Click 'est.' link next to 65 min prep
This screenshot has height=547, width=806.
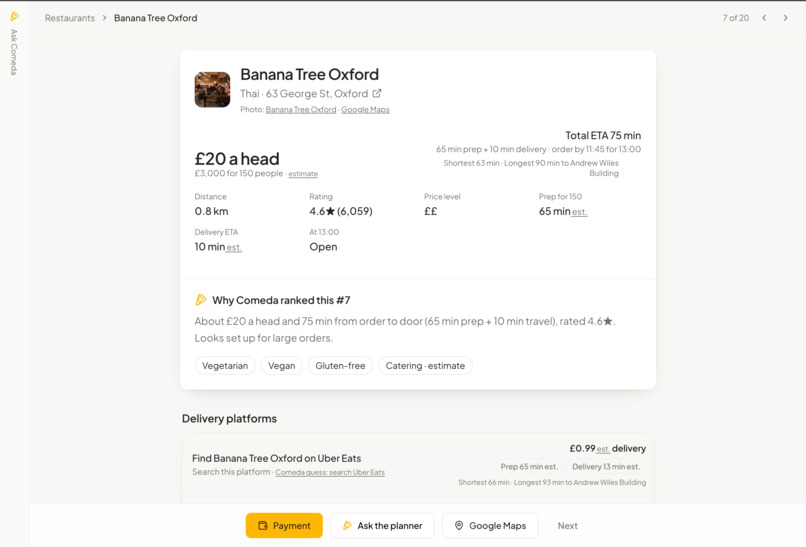coord(579,212)
